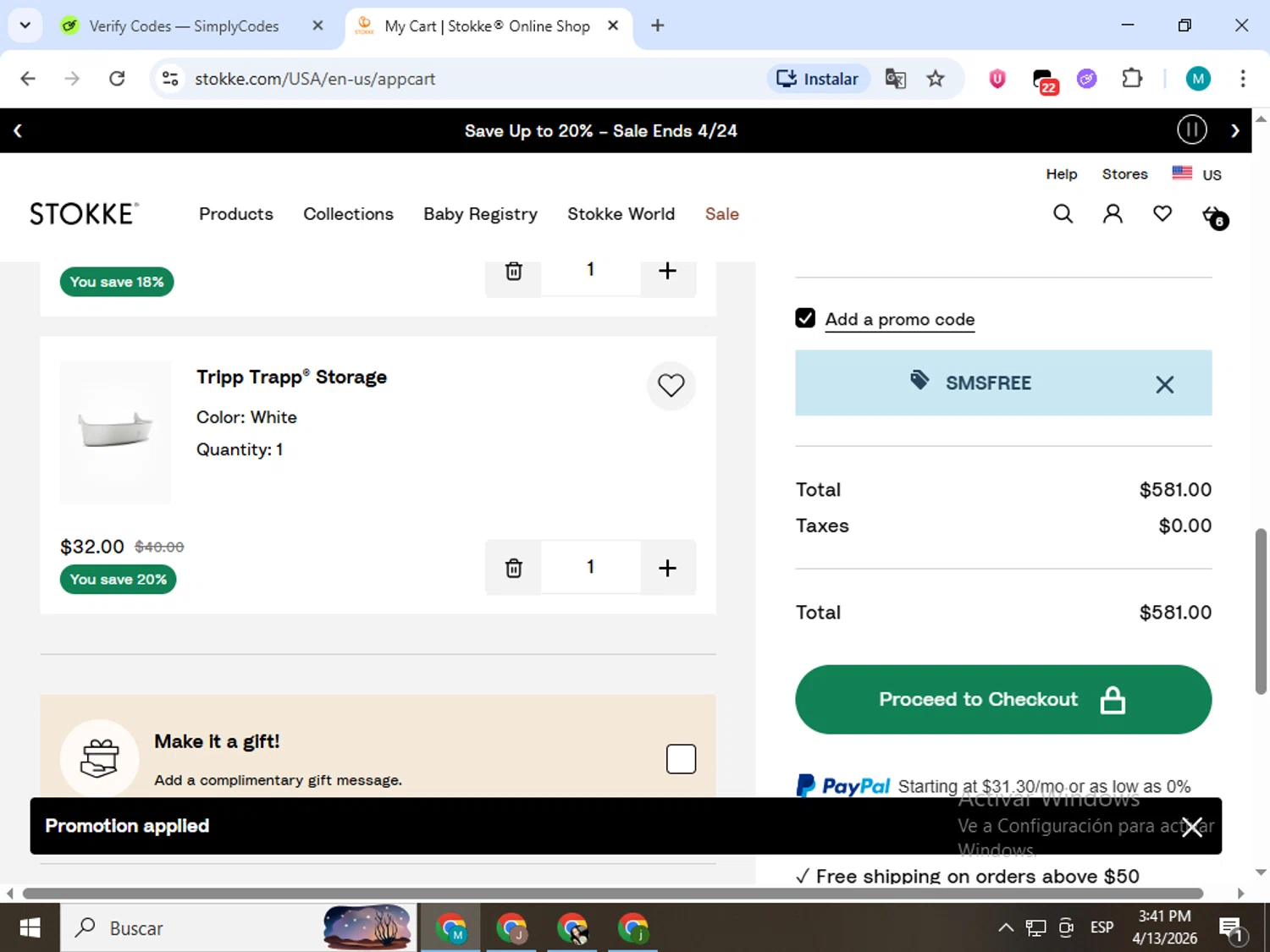Click the You save 20% badge
This screenshot has width=1270, height=952.
119,580
